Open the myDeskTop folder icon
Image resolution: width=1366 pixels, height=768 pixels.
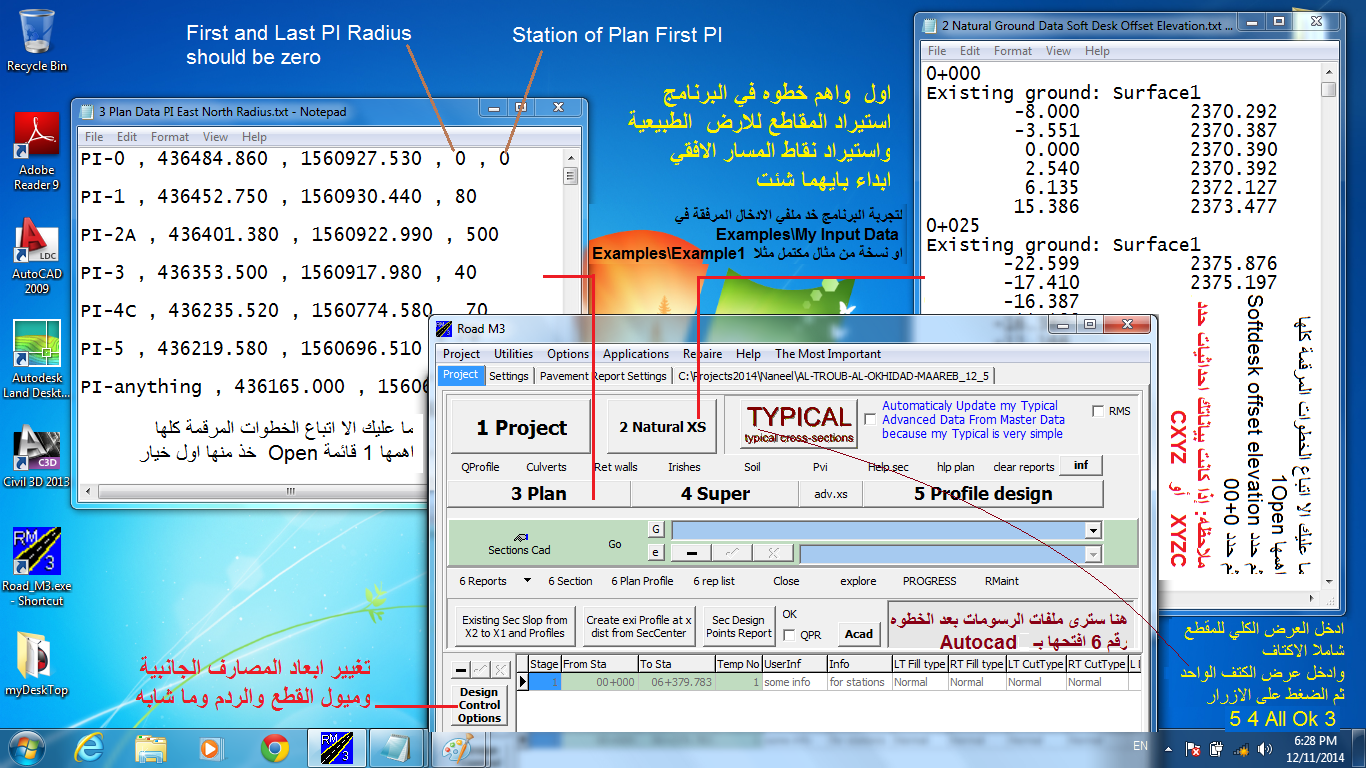[37, 664]
